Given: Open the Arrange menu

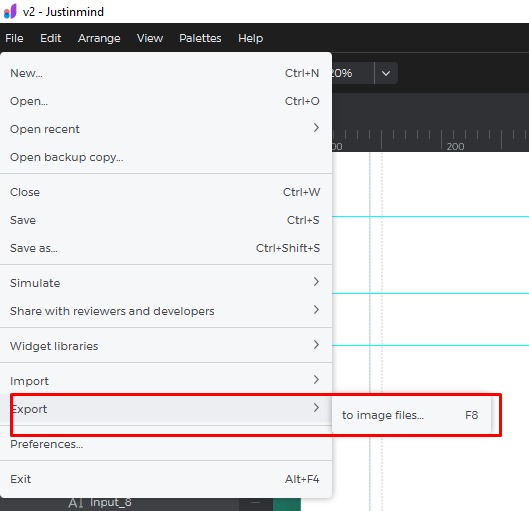Looking at the screenshot, I should [x=99, y=38].
